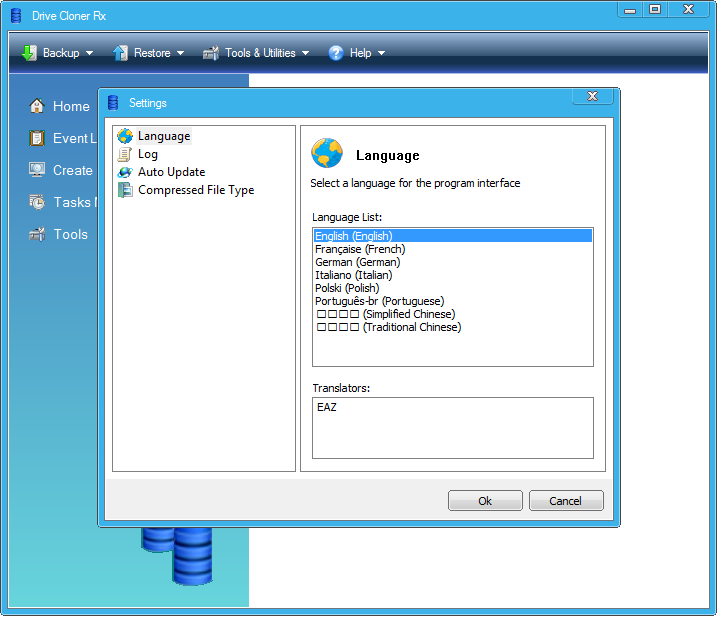Select German (German) in language list
This screenshot has height=617, width=718.
(453, 262)
